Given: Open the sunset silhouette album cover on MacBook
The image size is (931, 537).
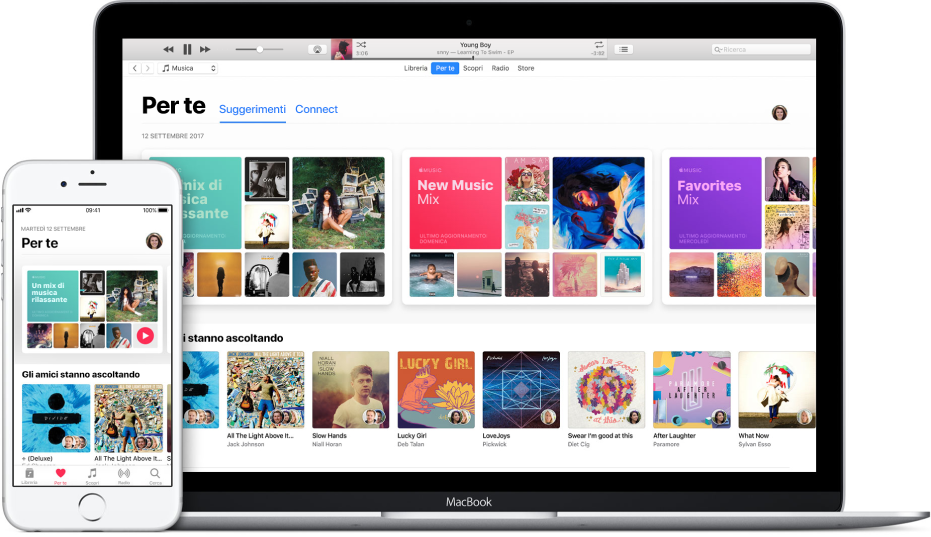Looking at the screenshot, I should [219, 274].
